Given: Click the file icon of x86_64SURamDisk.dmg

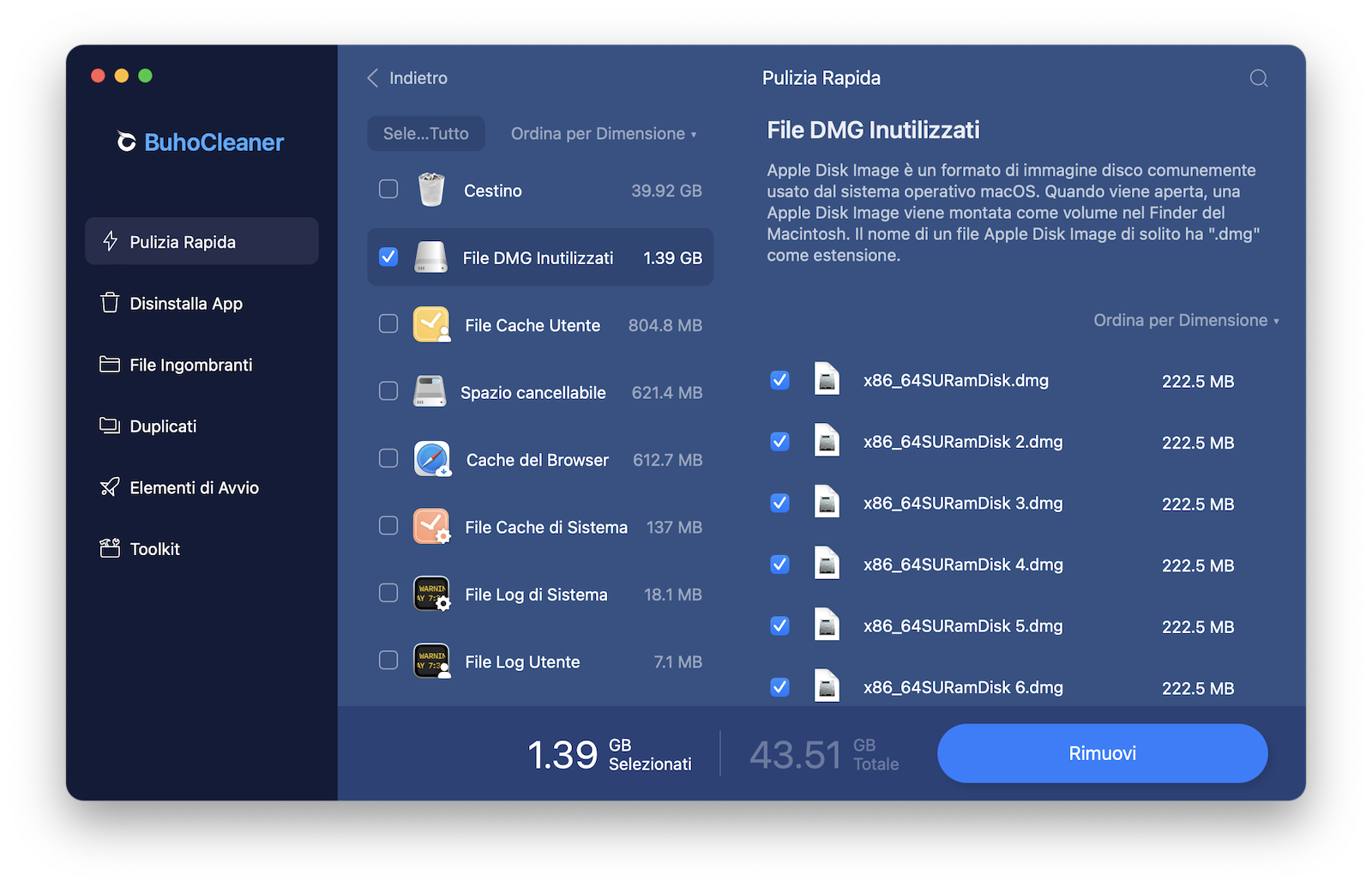Looking at the screenshot, I should [x=827, y=379].
